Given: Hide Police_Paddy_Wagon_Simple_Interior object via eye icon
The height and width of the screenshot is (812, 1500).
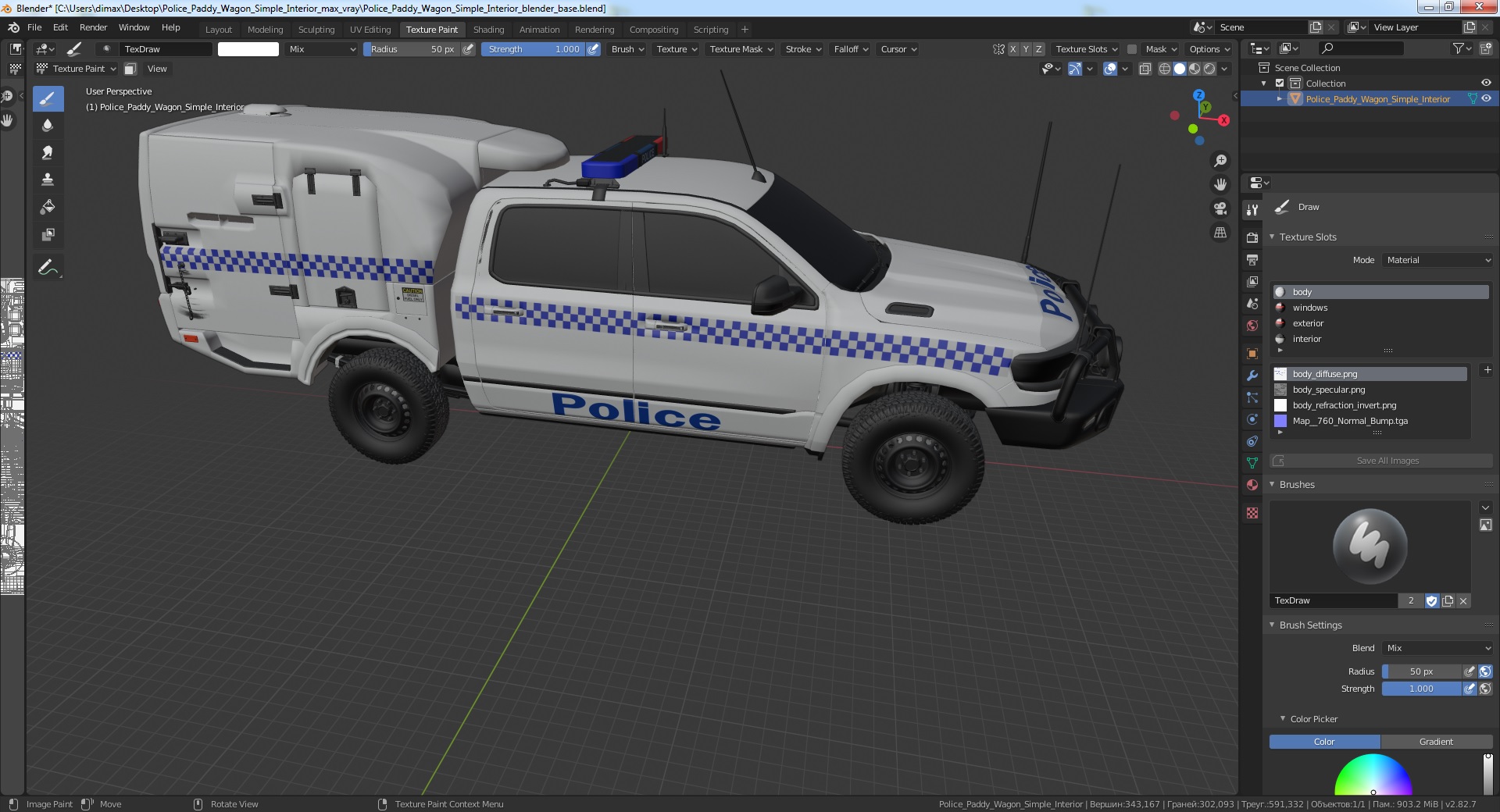Looking at the screenshot, I should 1486,99.
